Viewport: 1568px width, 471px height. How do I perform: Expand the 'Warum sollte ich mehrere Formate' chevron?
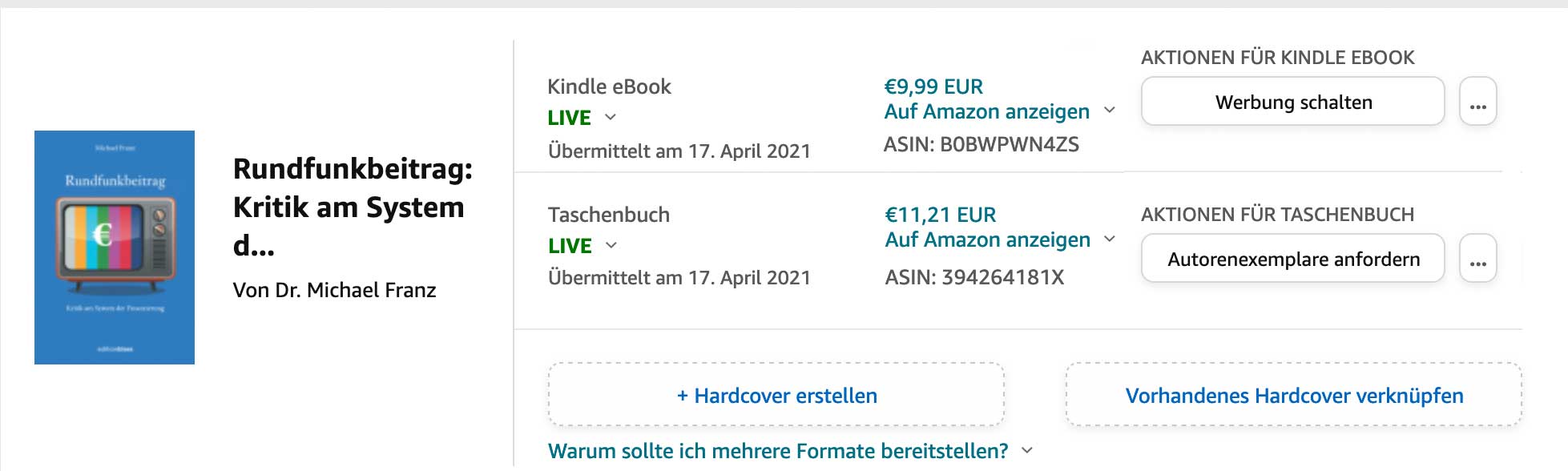tap(1027, 451)
